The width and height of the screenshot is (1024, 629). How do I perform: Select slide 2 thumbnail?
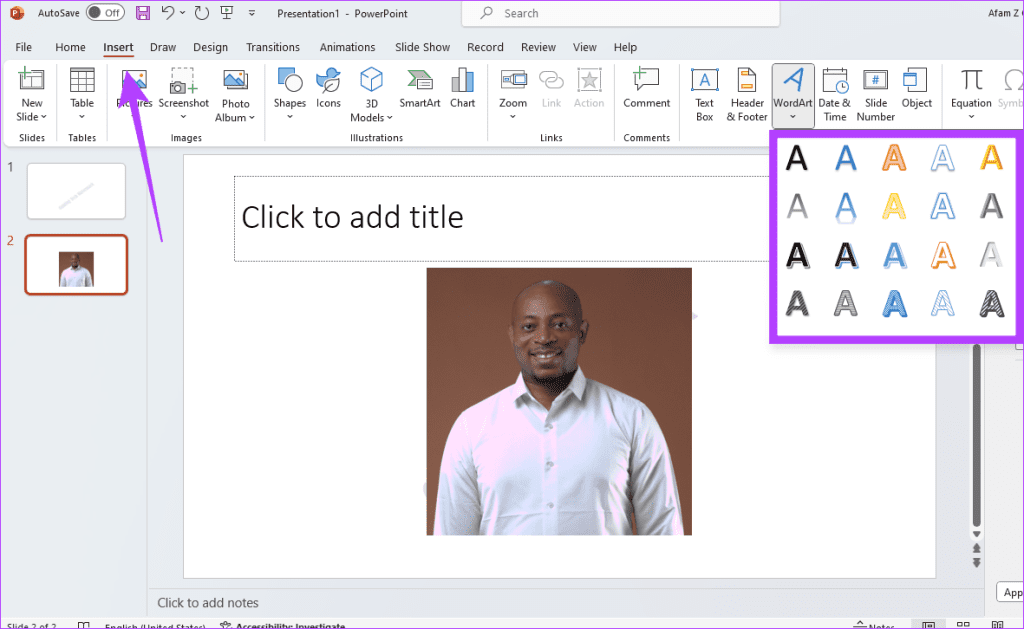(x=76, y=264)
